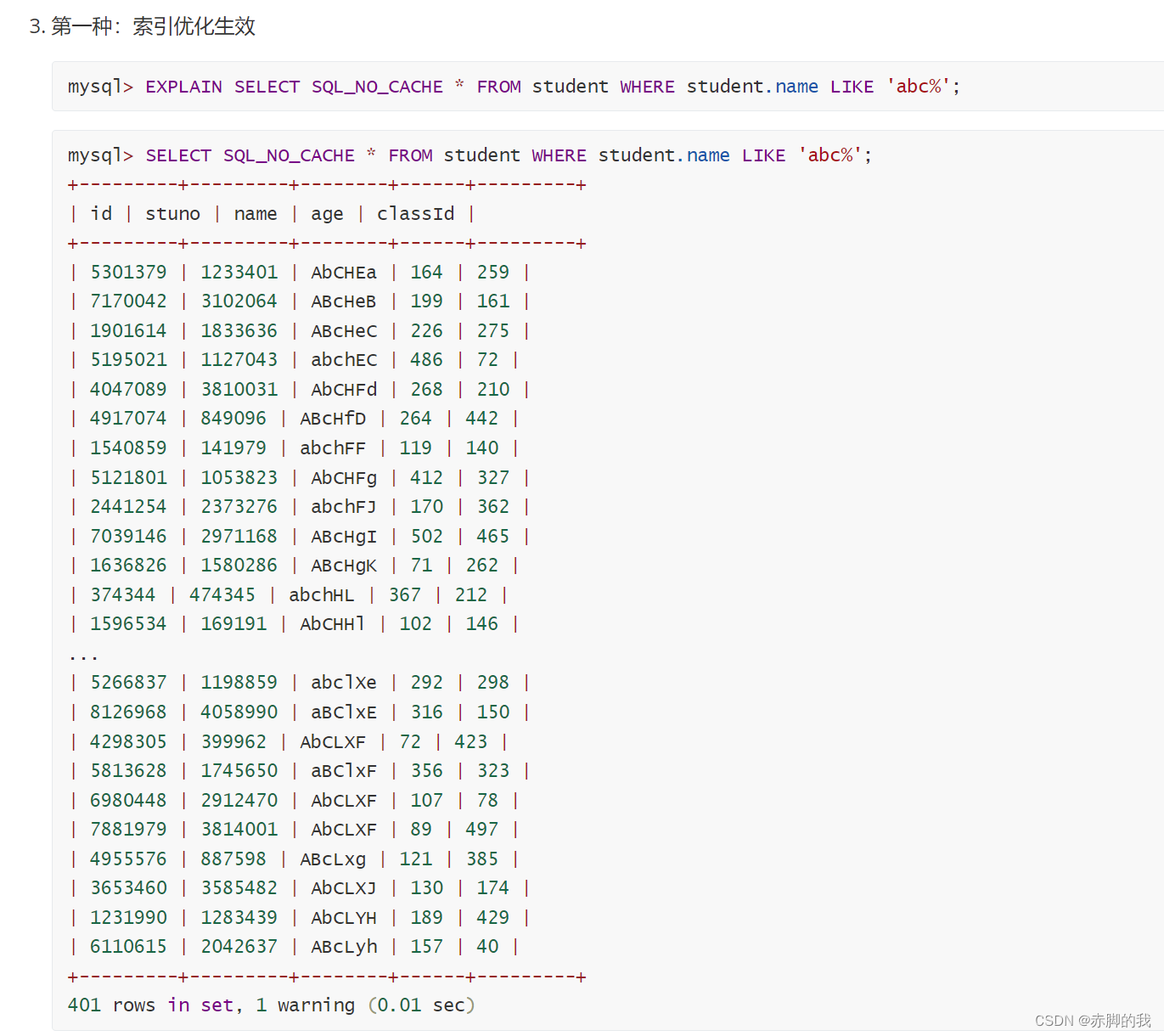The height and width of the screenshot is (1036, 1164).
Task: Click id value 3653460
Action: [x=128, y=888]
